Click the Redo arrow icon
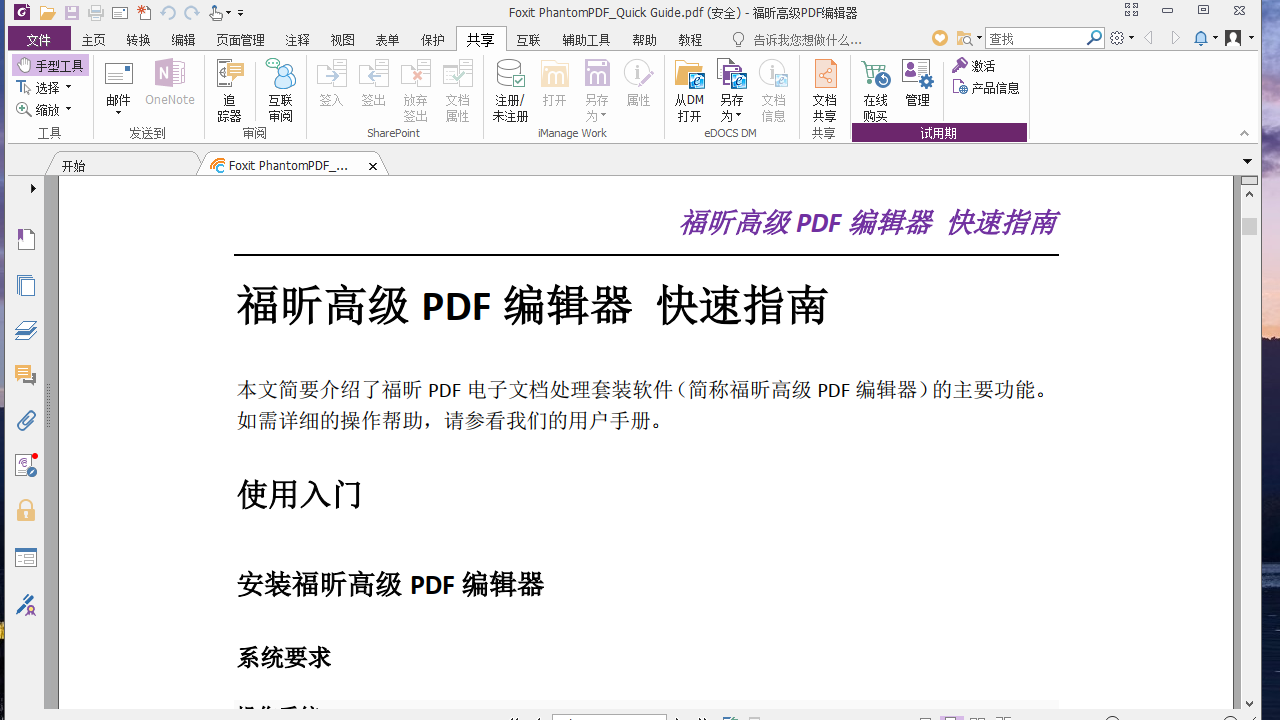 (x=192, y=13)
